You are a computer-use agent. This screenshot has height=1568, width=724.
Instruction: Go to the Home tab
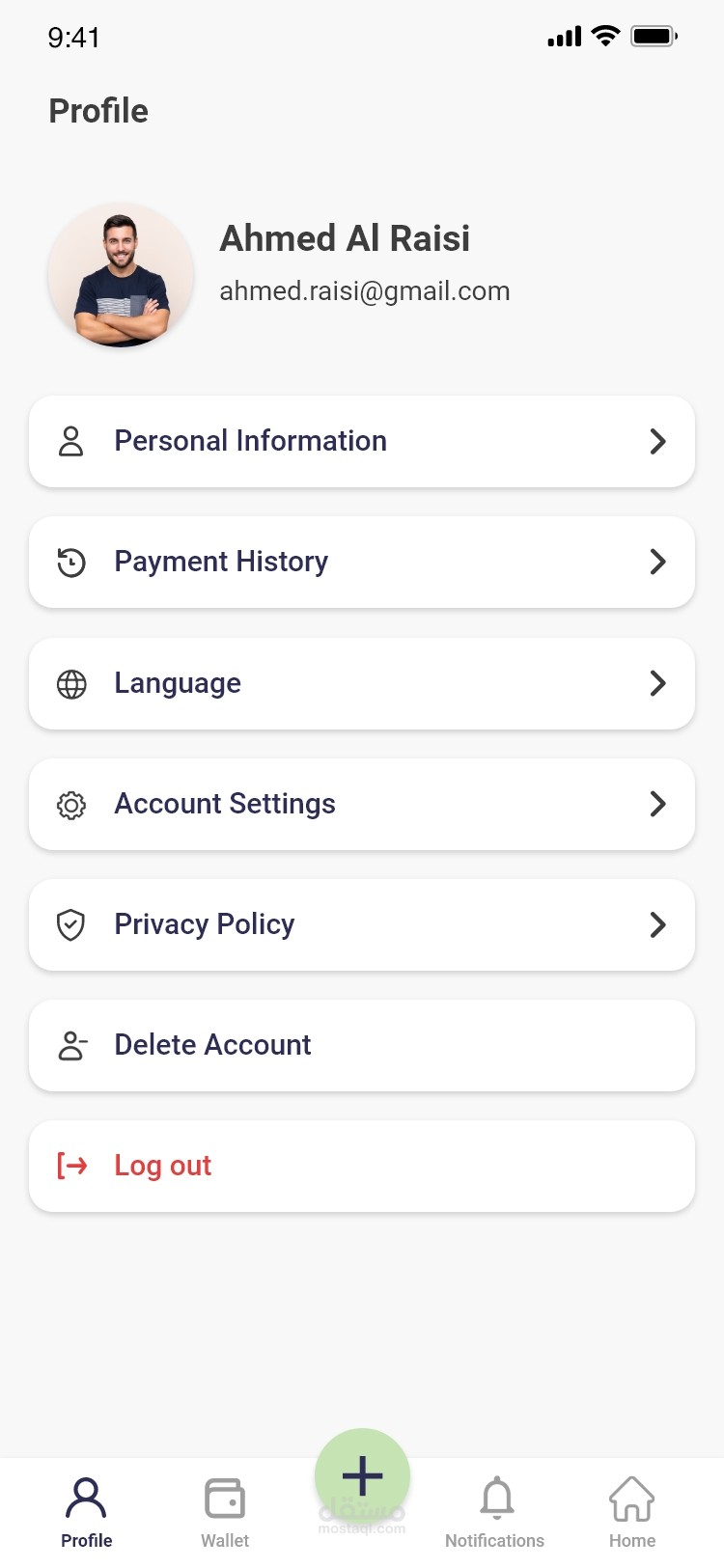tap(632, 1512)
